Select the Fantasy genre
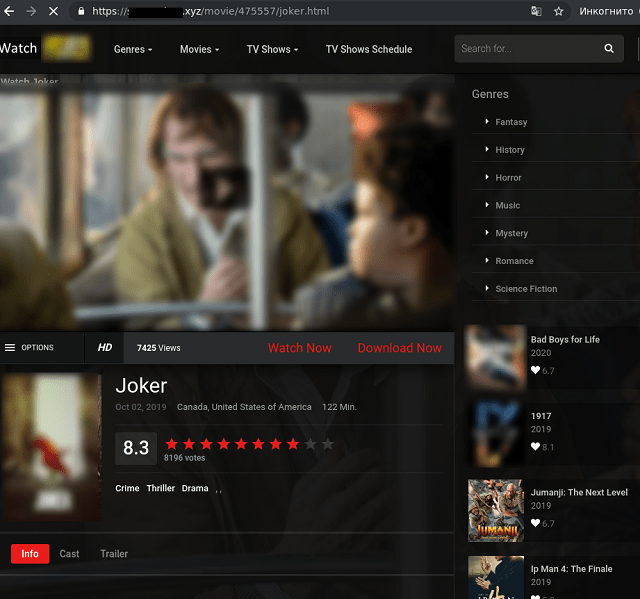The image size is (640, 599). 511,122
